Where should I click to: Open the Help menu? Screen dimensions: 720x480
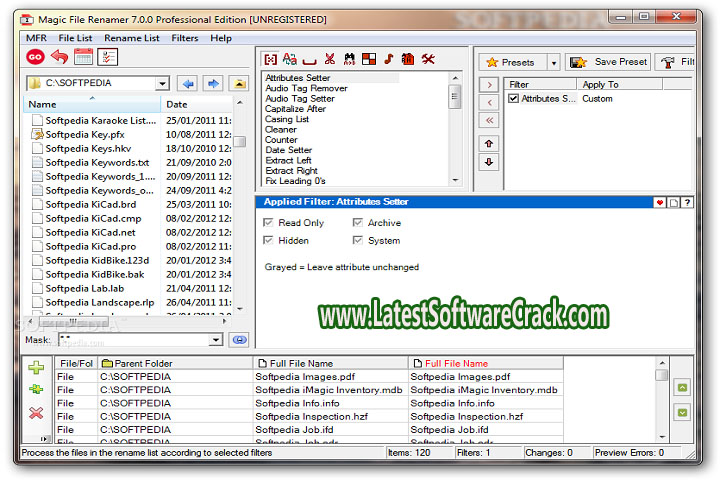coord(221,38)
